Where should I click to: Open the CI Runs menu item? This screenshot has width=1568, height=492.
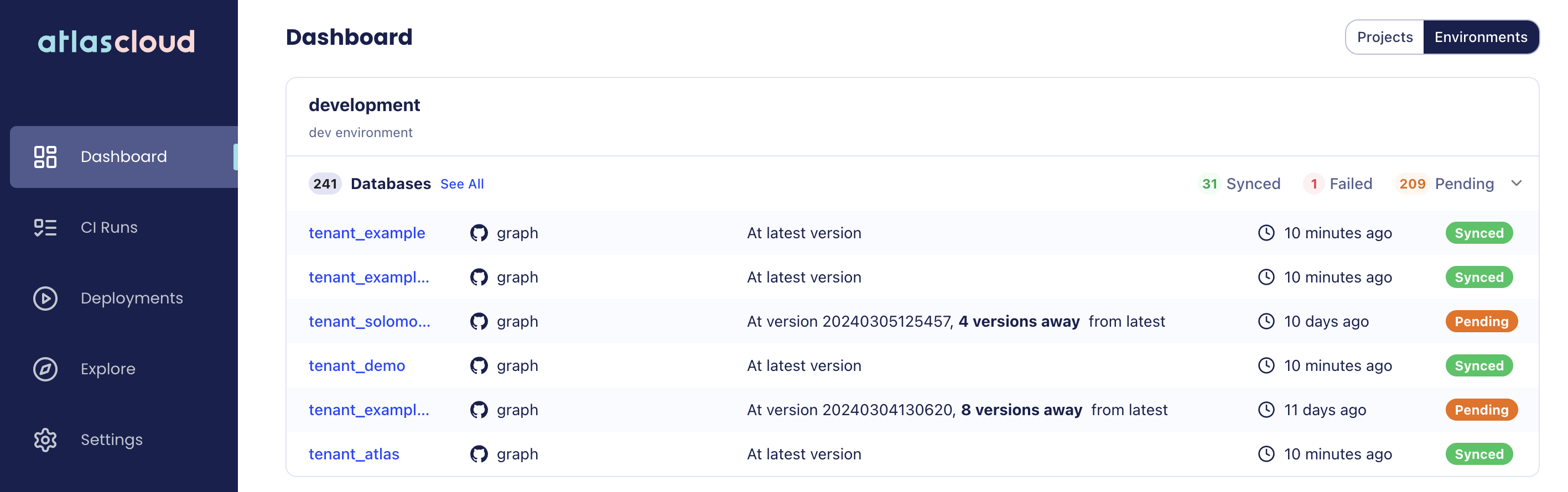tap(109, 227)
